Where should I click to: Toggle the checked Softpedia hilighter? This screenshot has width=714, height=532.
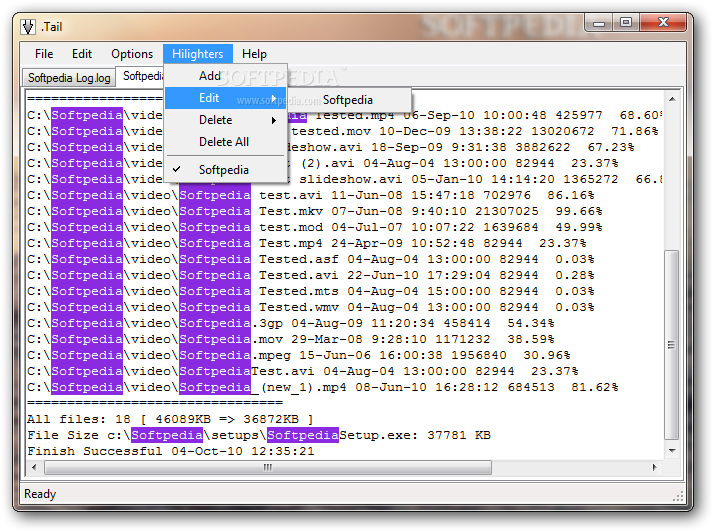[225, 170]
